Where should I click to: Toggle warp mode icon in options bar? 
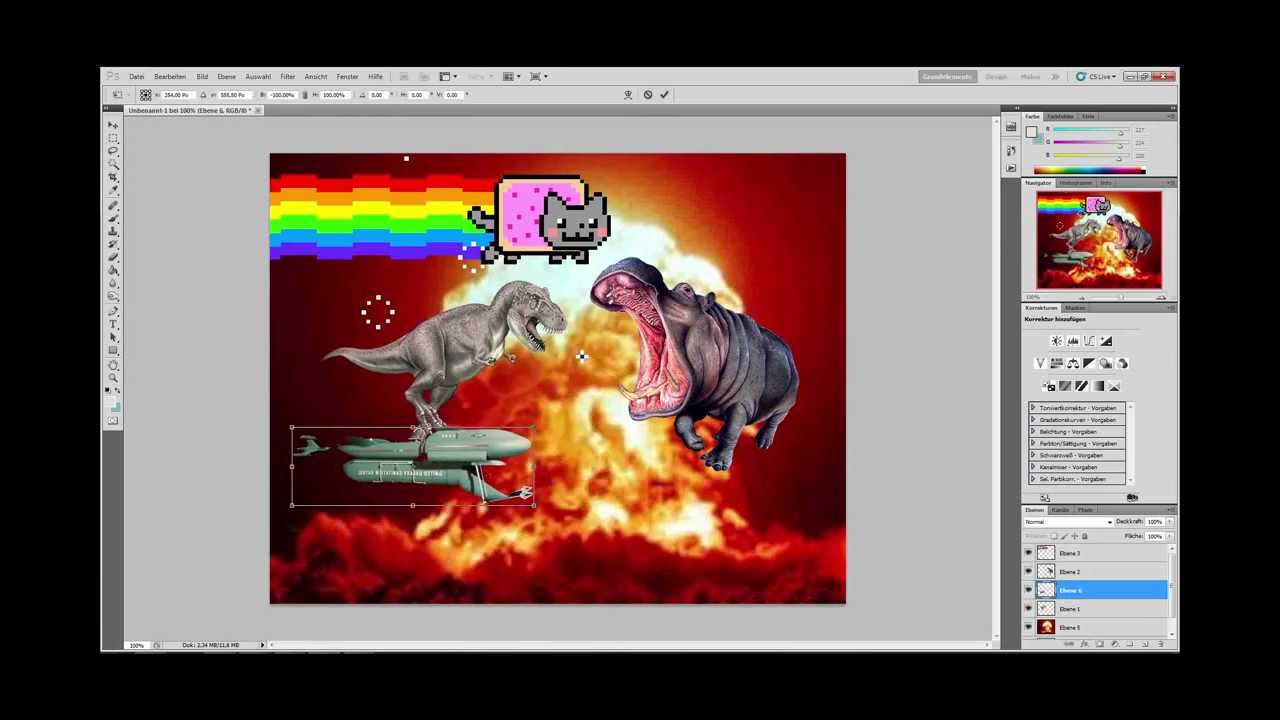(628, 95)
